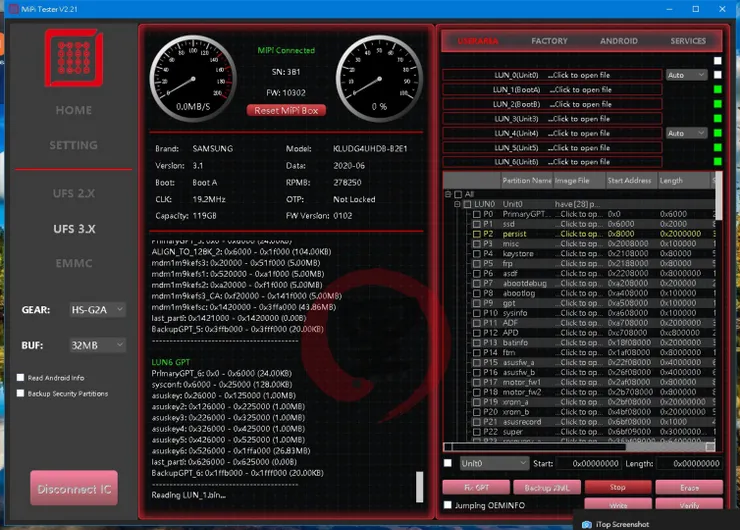740x530 pixels.
Task: Enable Read Android Info checkbox
Action: pos(20,378)
